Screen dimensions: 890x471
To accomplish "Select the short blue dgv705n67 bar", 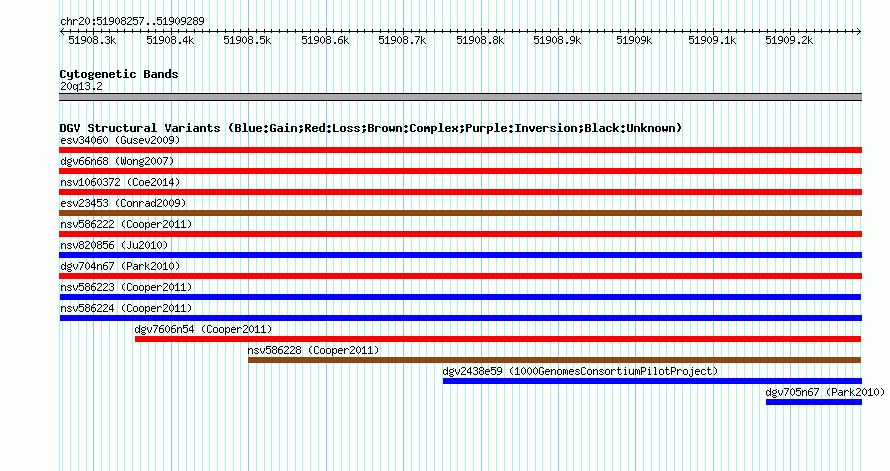I will [x=814, y=402].
